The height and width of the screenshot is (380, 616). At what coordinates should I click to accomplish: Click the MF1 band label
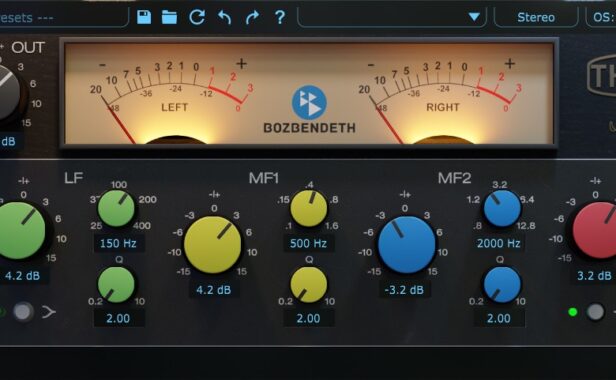[264, 178]
